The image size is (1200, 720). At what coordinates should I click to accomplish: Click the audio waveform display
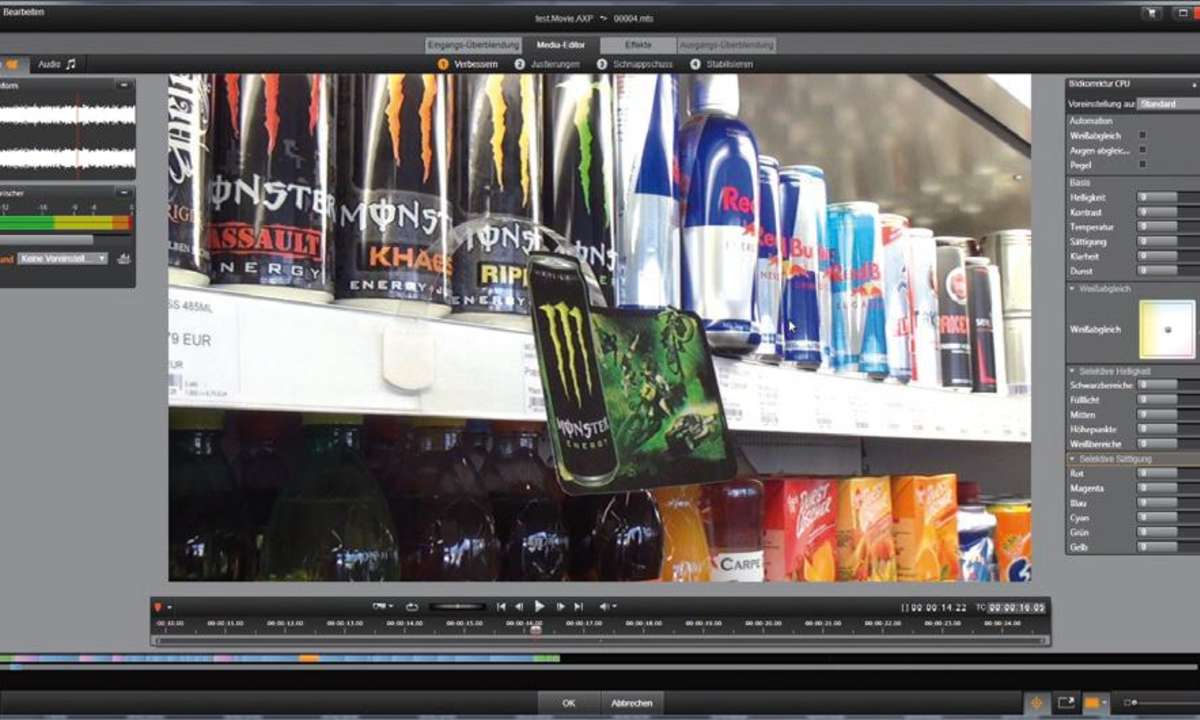click(x=67, y=136)
